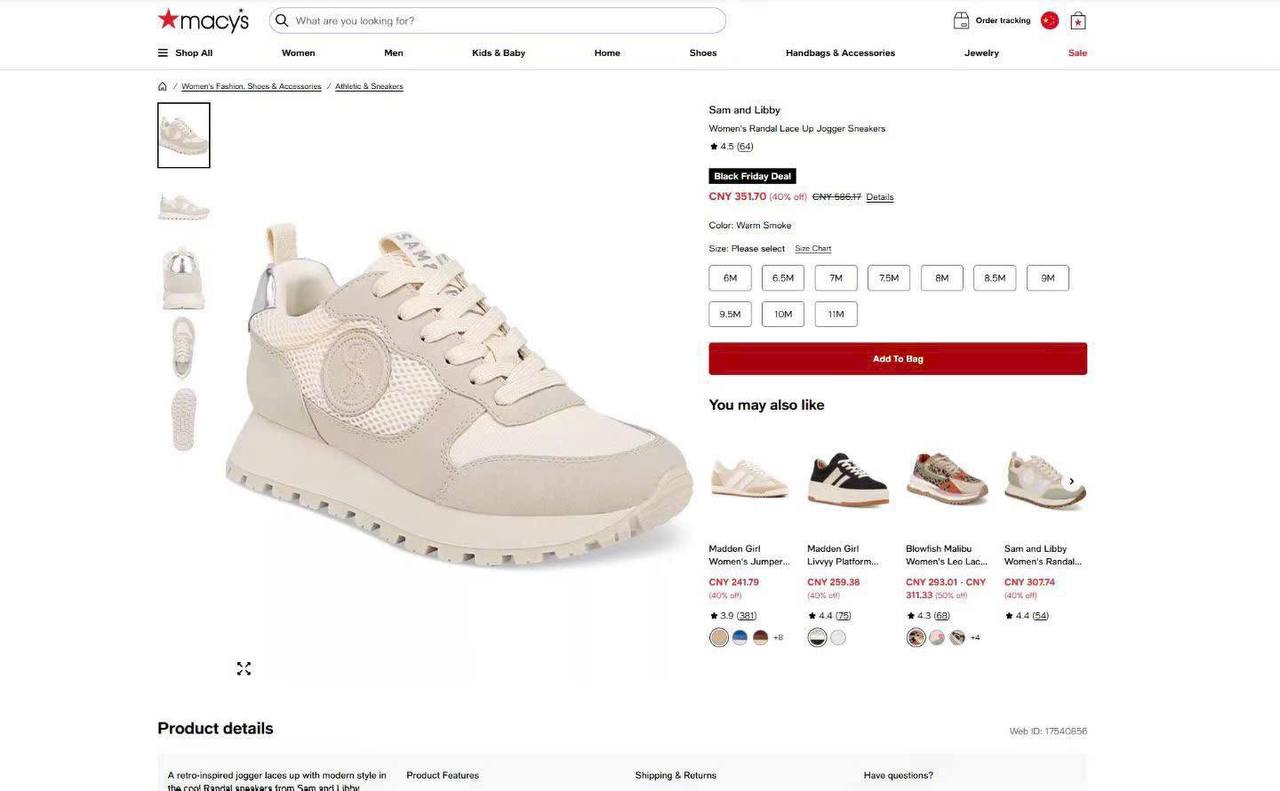Click the Macy's star logo

coord(168,19)
